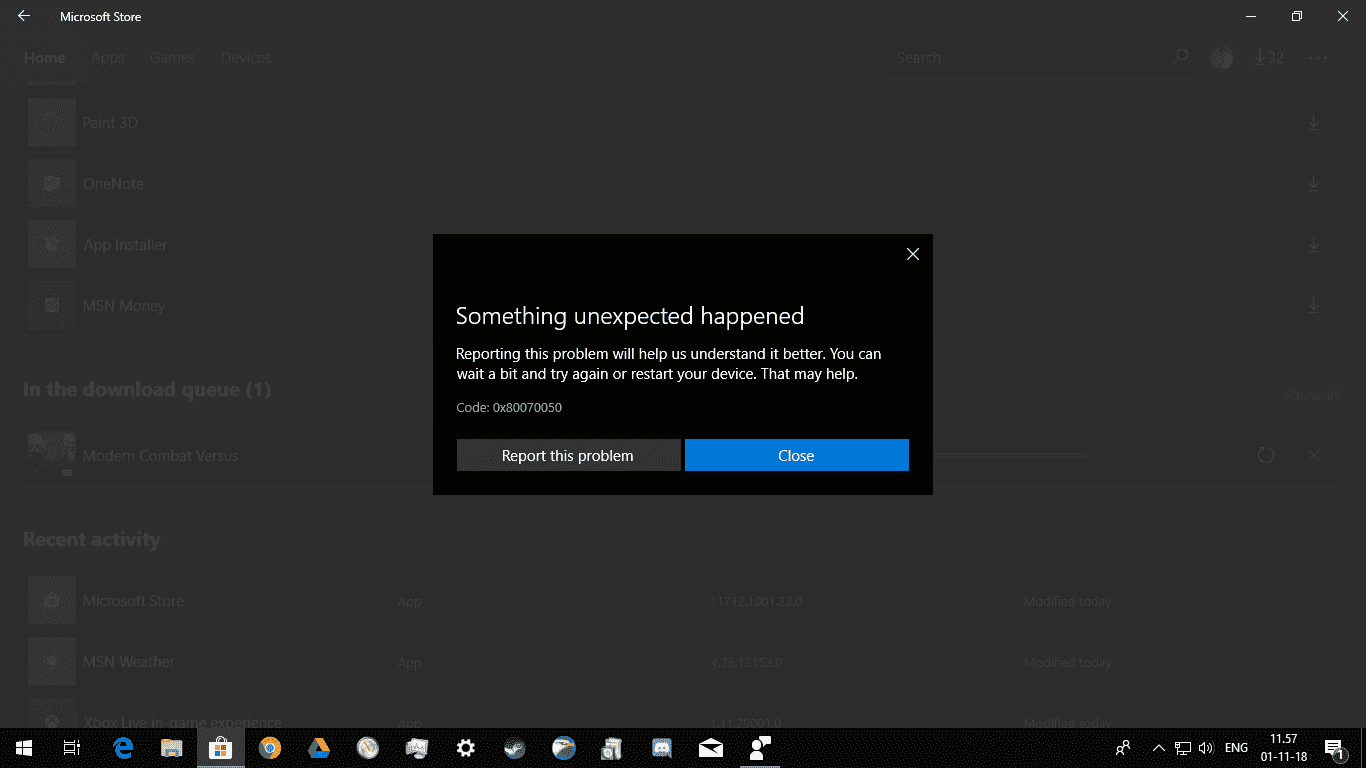Download the OneNote update

(x=1314, y=184)
